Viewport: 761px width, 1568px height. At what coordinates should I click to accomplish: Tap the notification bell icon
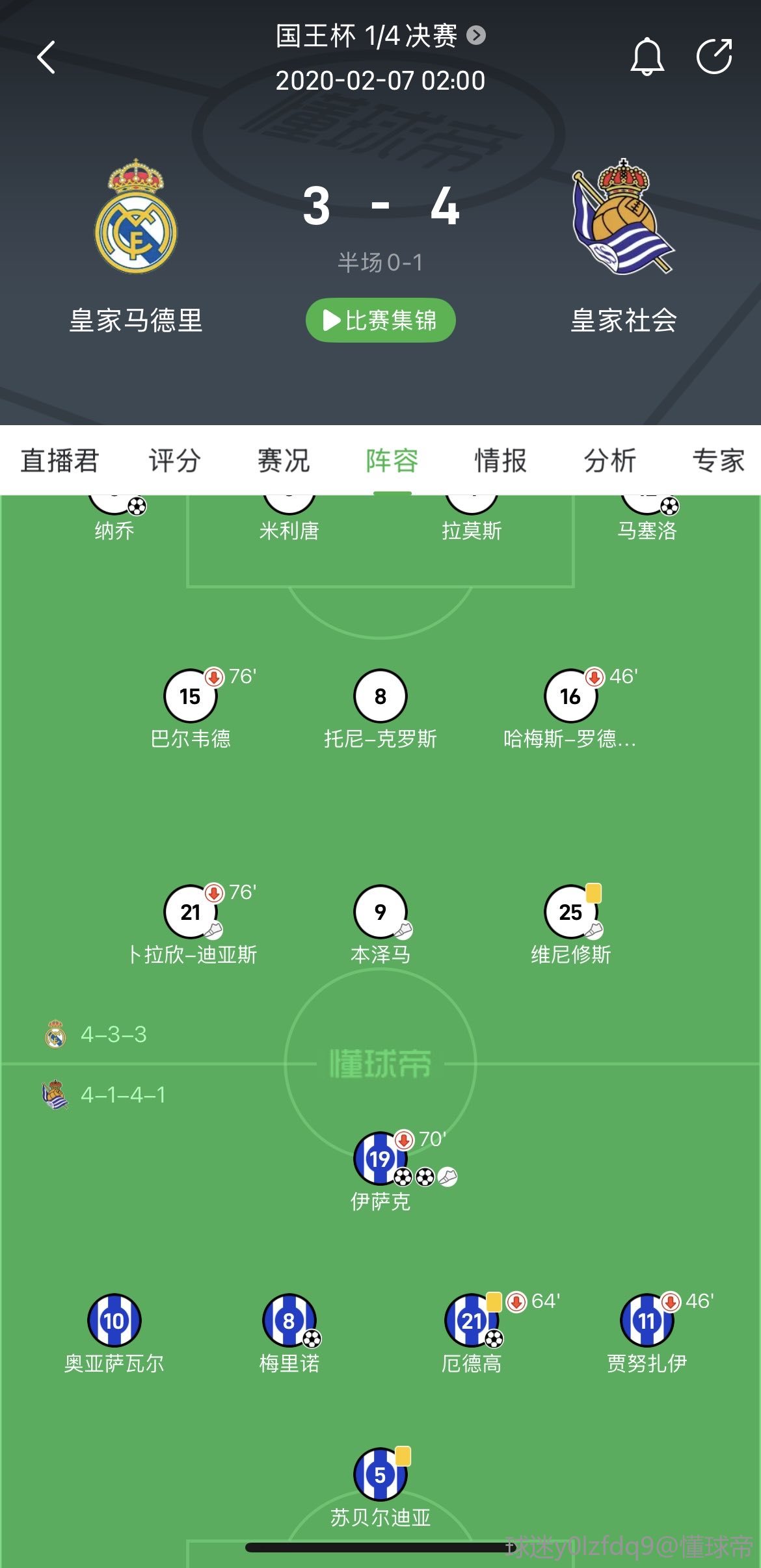pyautogui.click(x=647, y=57)
